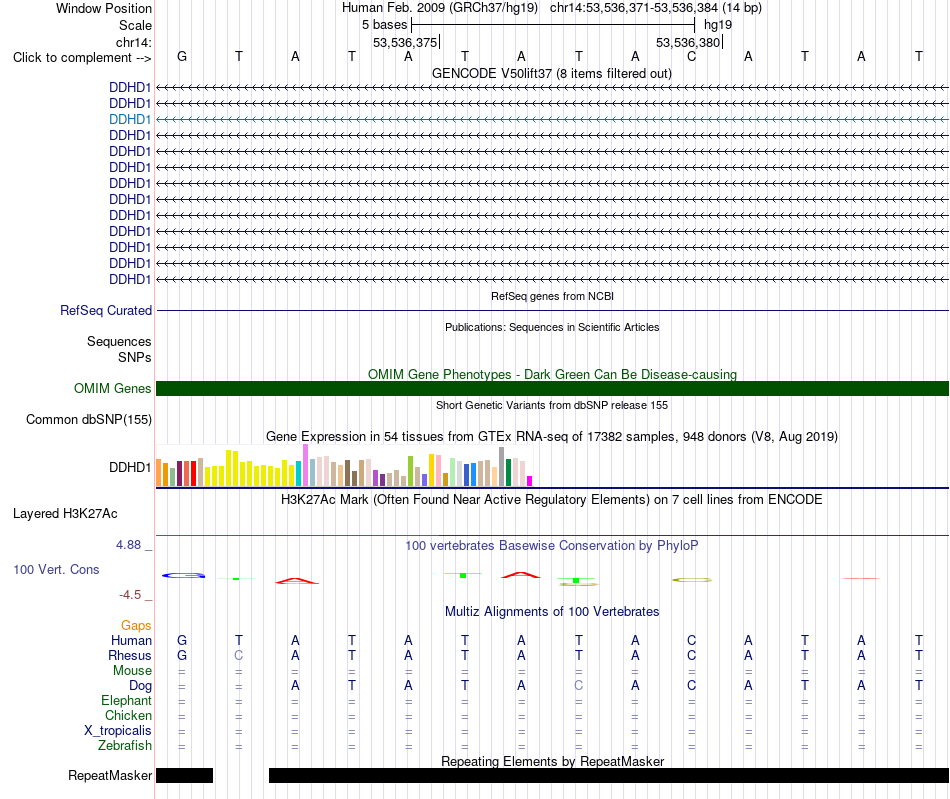Click the Window Position label
950x799 pixels.
(104, 8)
